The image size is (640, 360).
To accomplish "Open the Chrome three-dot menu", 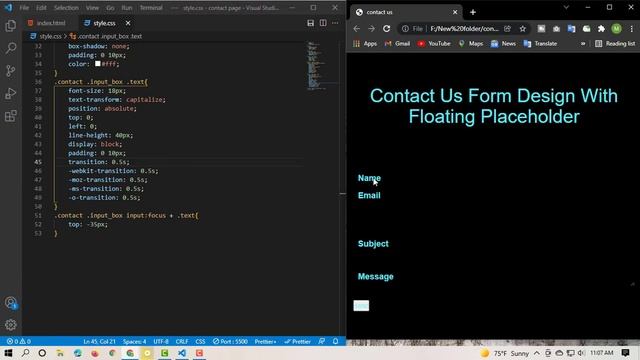I will pyautogui.click(x=631, y=29).
